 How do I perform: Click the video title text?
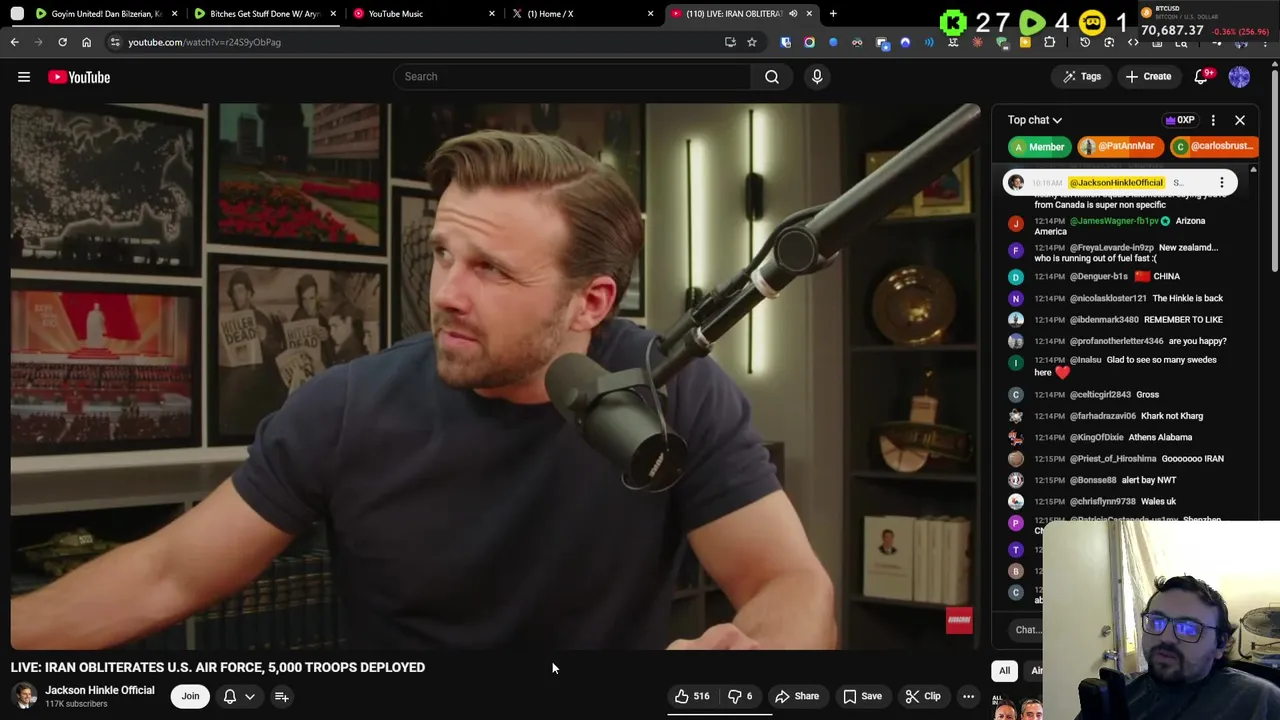tap(218, 667)
